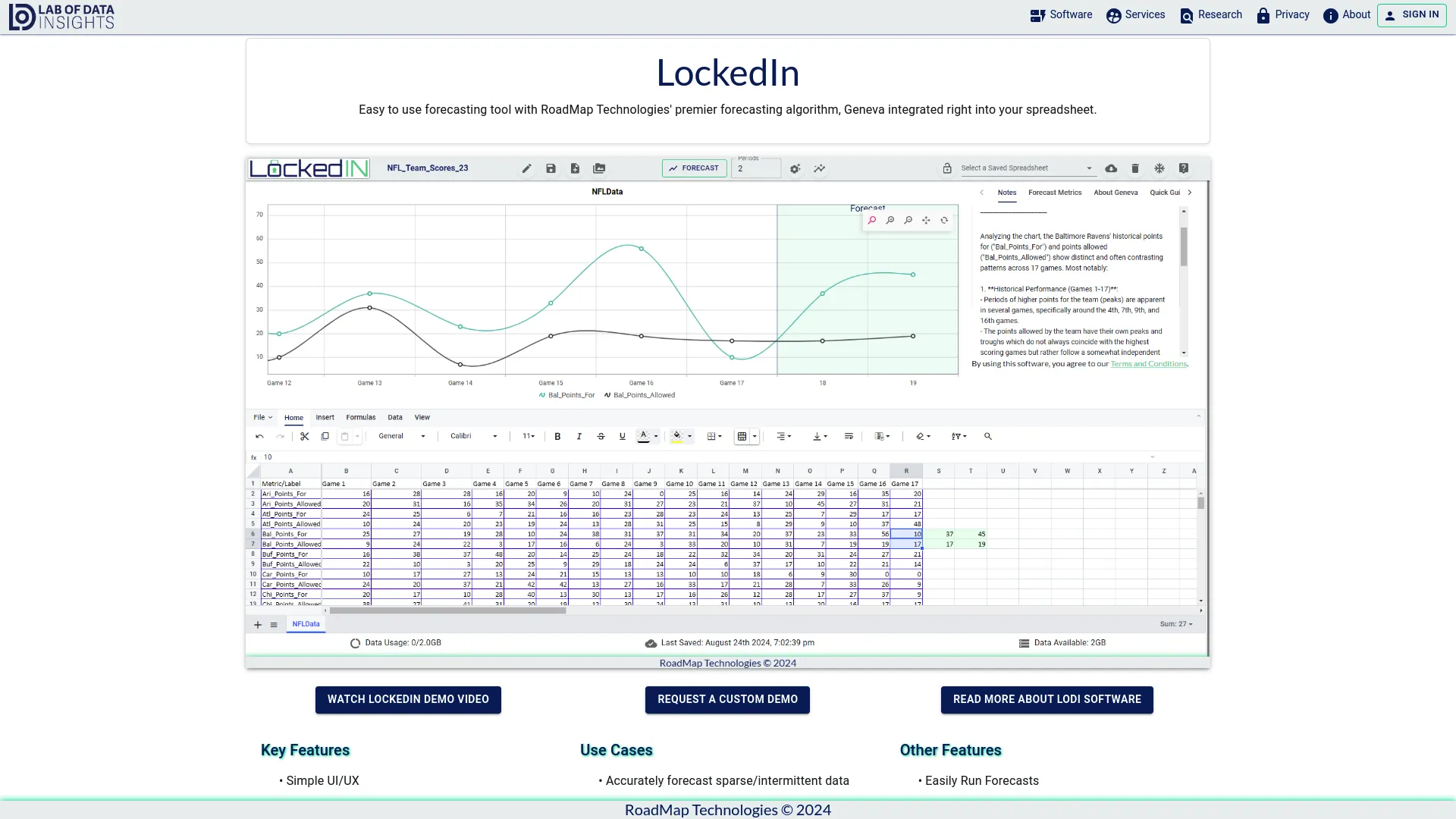Click Request a Custom Demo button
The image size is (1456, 819).
(x=727, y=700)
